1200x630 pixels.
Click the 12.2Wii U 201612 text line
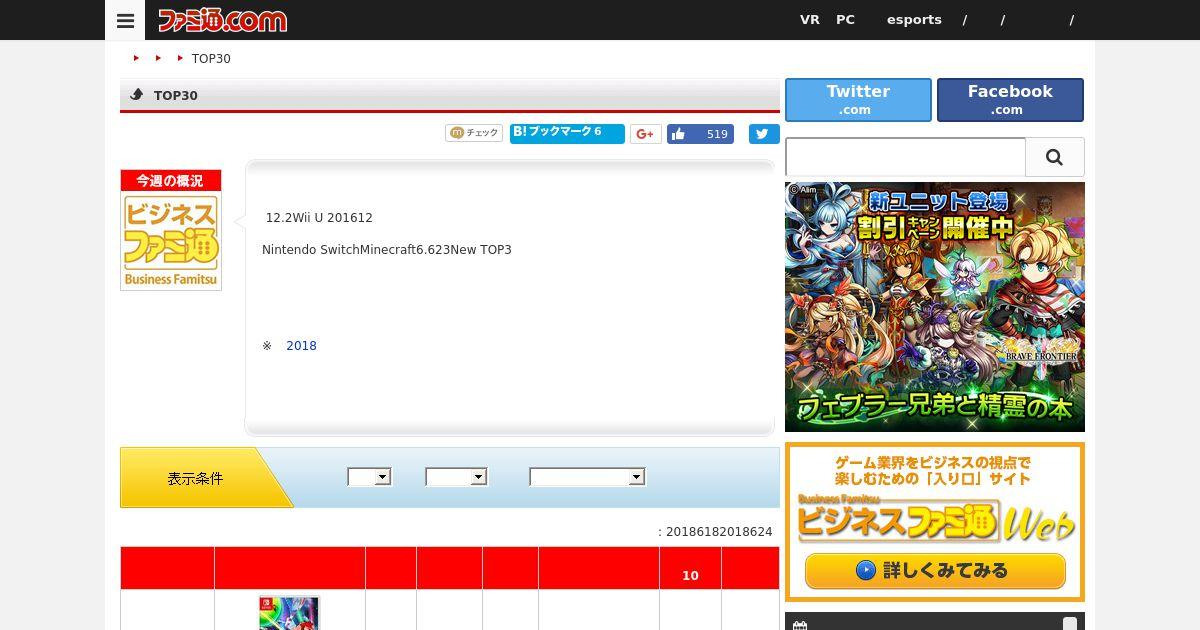[319, 218]
